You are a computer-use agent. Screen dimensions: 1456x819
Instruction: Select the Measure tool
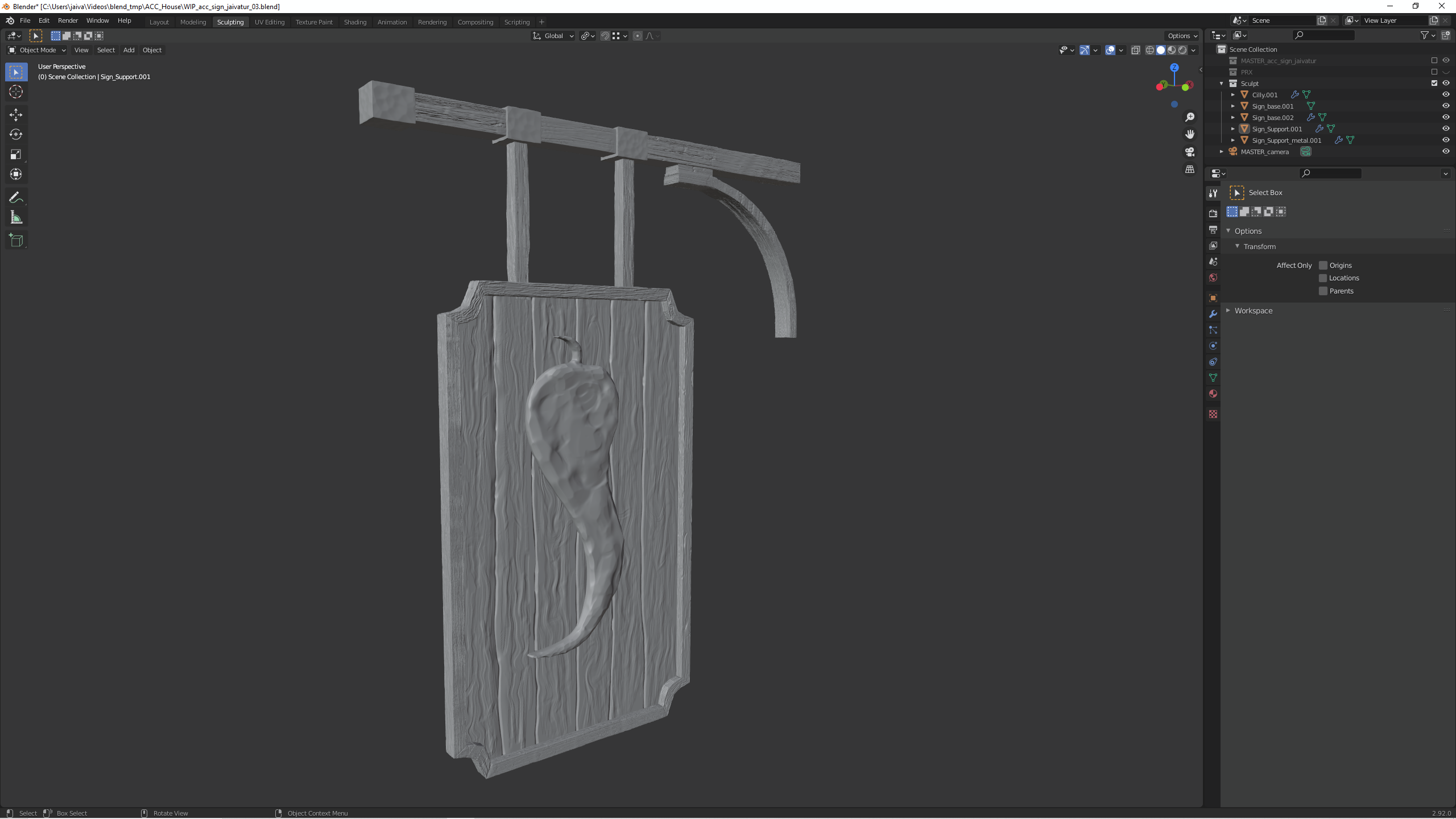tap(16, 218)
